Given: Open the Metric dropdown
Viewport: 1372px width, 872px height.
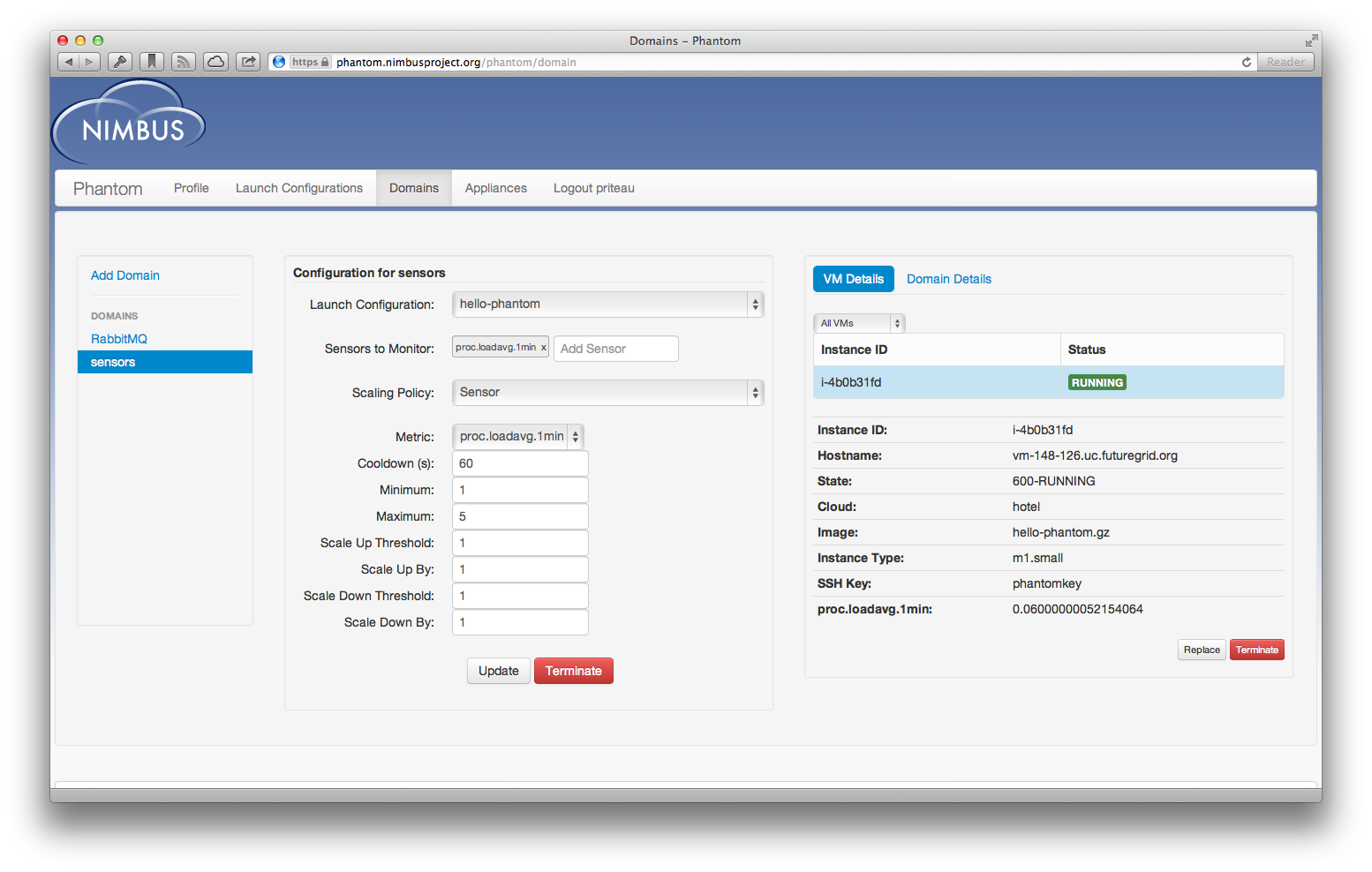Looking at the screenshot, I should (518, 437).
